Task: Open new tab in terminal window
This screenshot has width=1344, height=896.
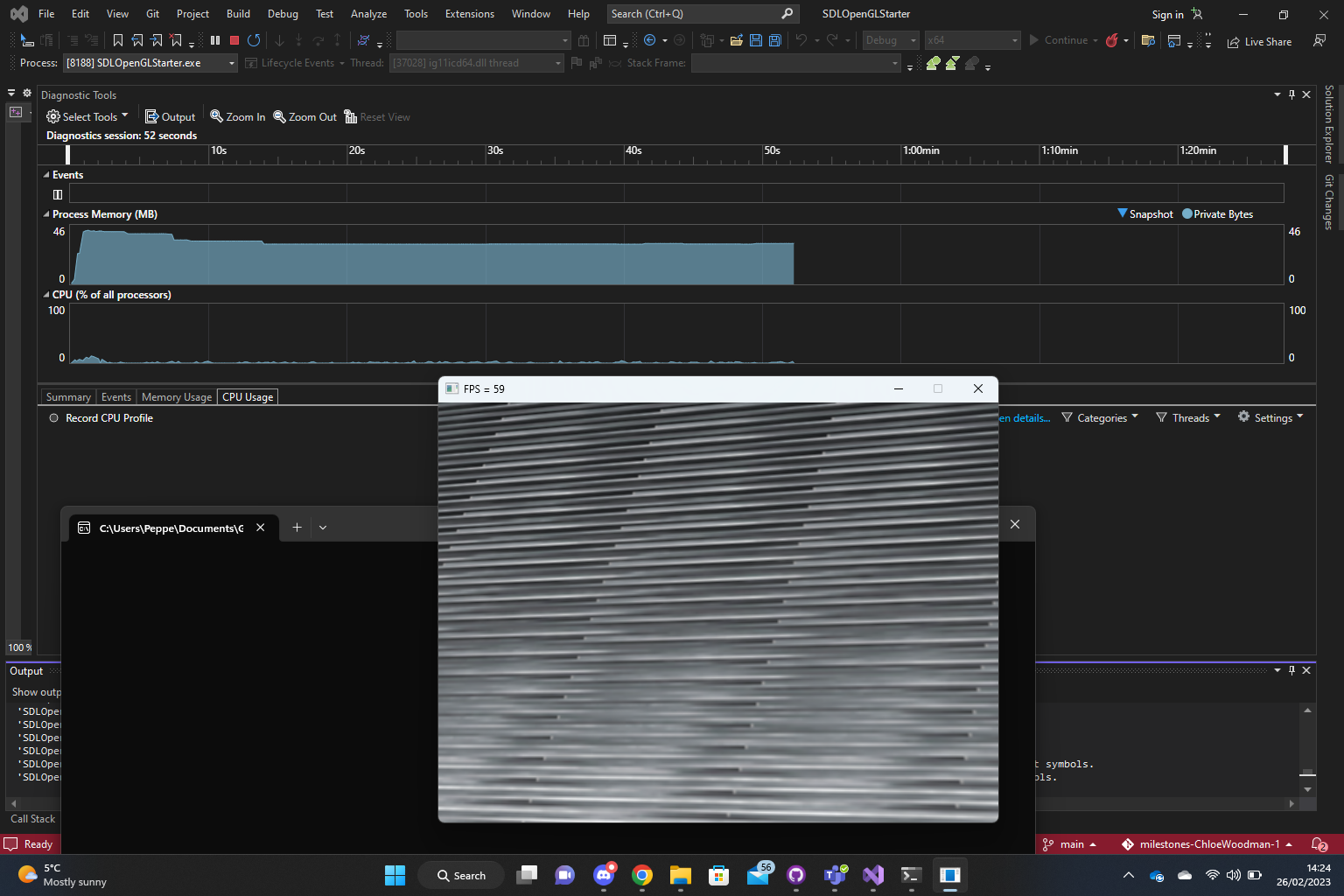Action: (x=297, y=528)
